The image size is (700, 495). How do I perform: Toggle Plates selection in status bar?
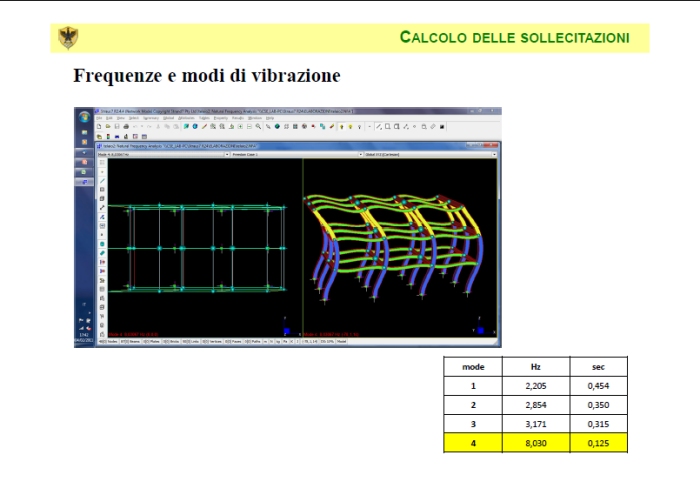pyautogui.click(x=152, y=341)
